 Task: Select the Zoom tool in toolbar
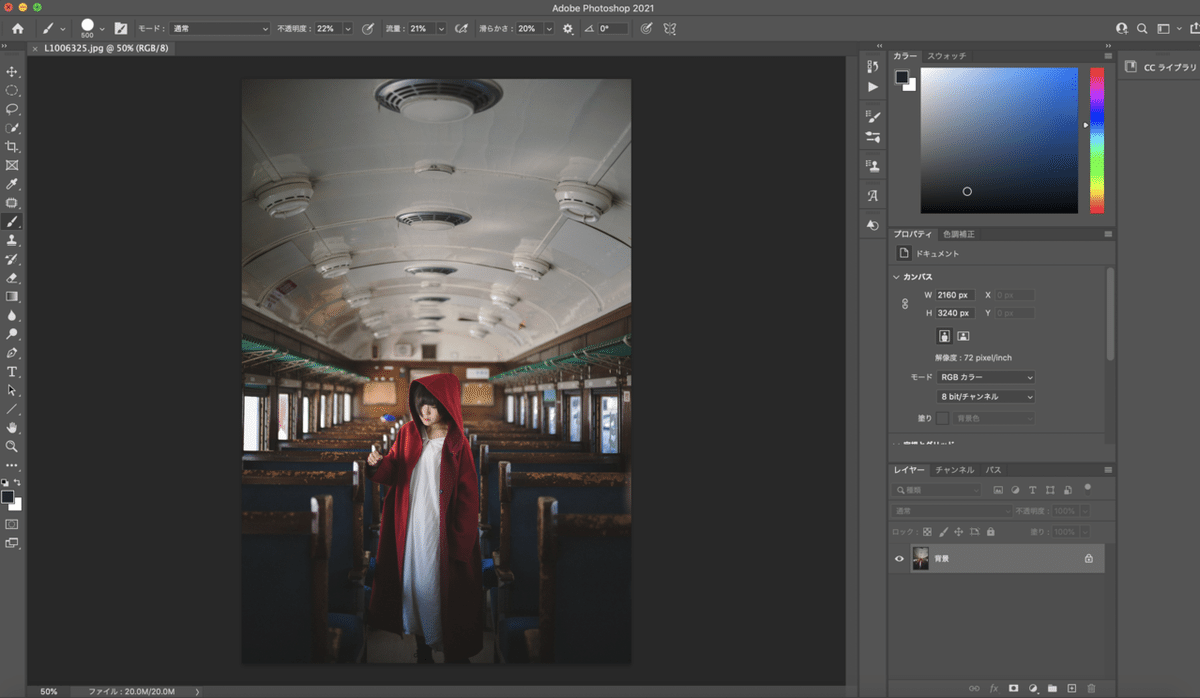tap(12, 446)
